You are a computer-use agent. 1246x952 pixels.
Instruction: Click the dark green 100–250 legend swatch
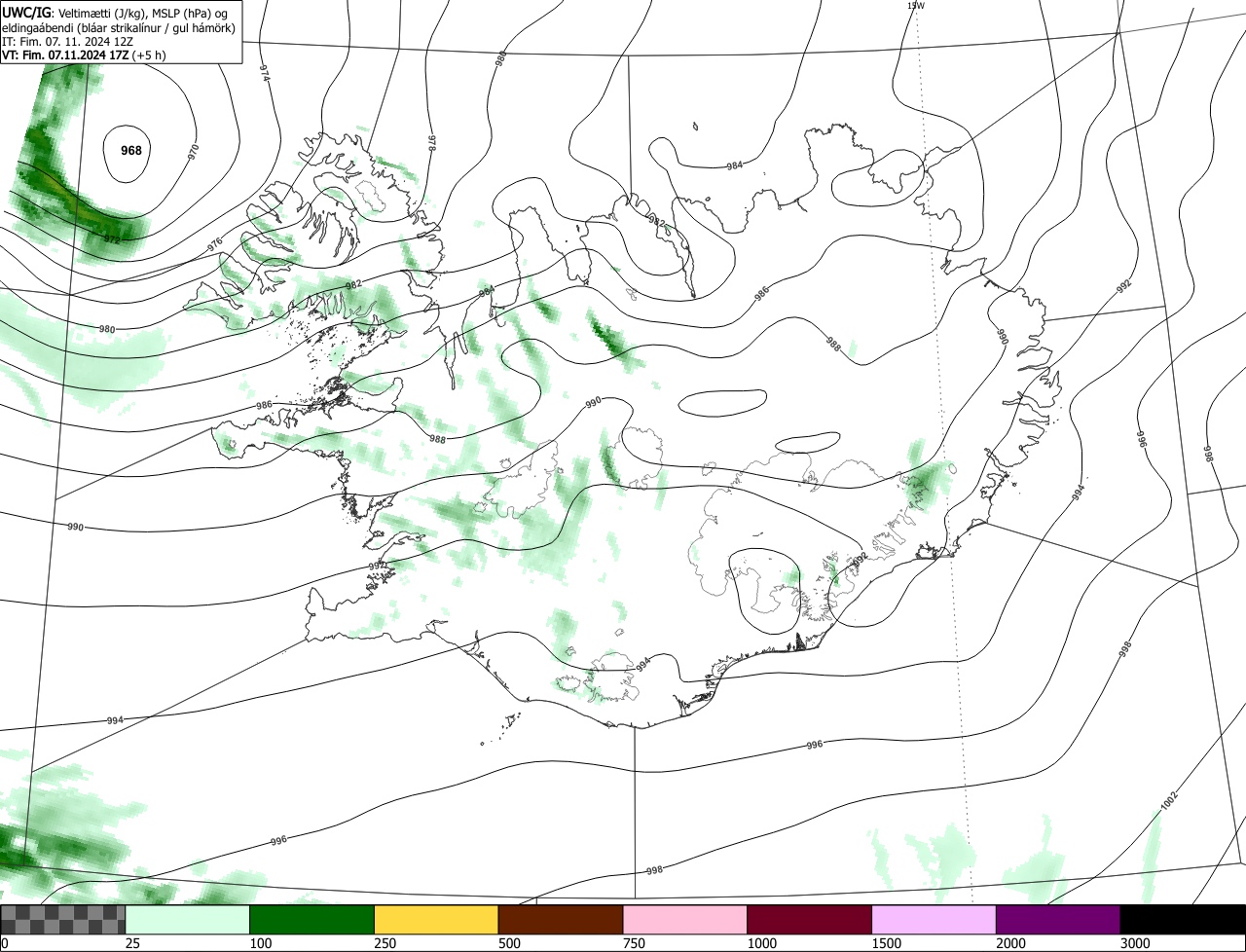click(312, 920)
